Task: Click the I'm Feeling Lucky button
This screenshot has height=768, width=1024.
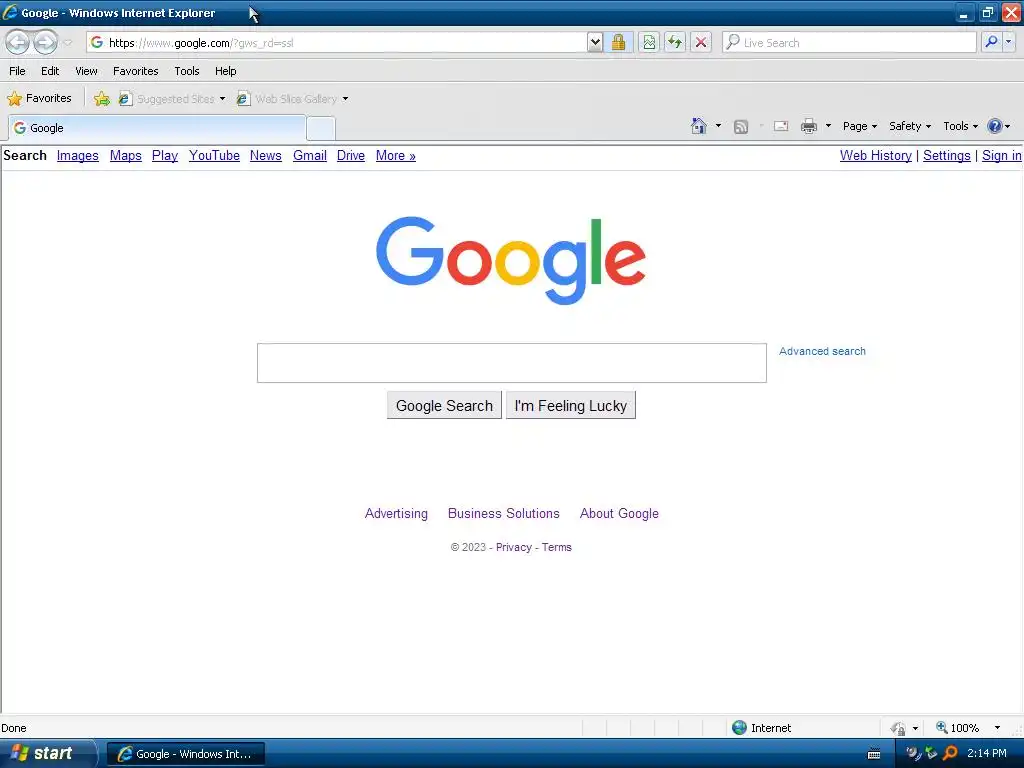Action: click(x=570, y=406)
